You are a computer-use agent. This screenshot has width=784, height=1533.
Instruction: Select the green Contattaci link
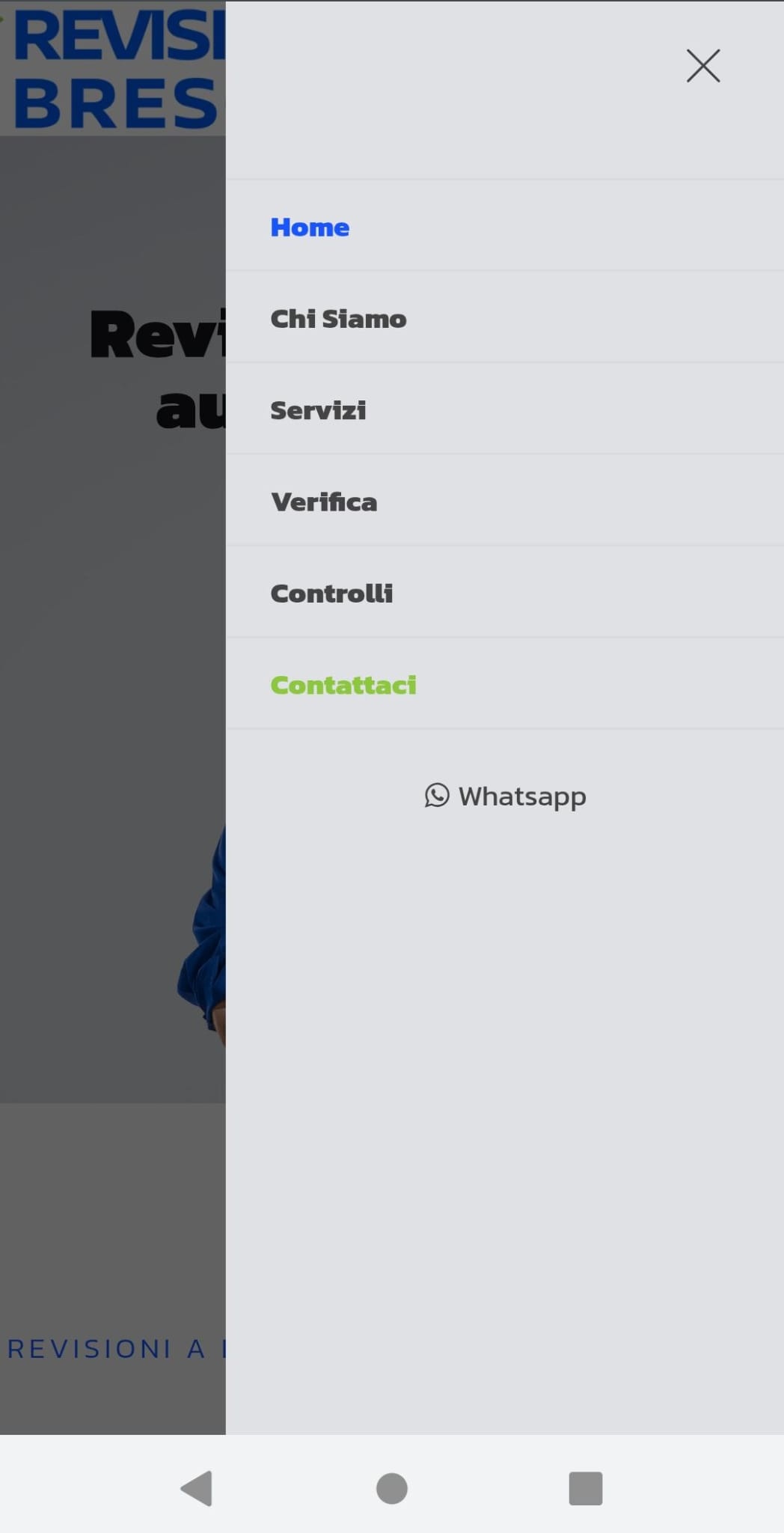(x=343, y=685)
